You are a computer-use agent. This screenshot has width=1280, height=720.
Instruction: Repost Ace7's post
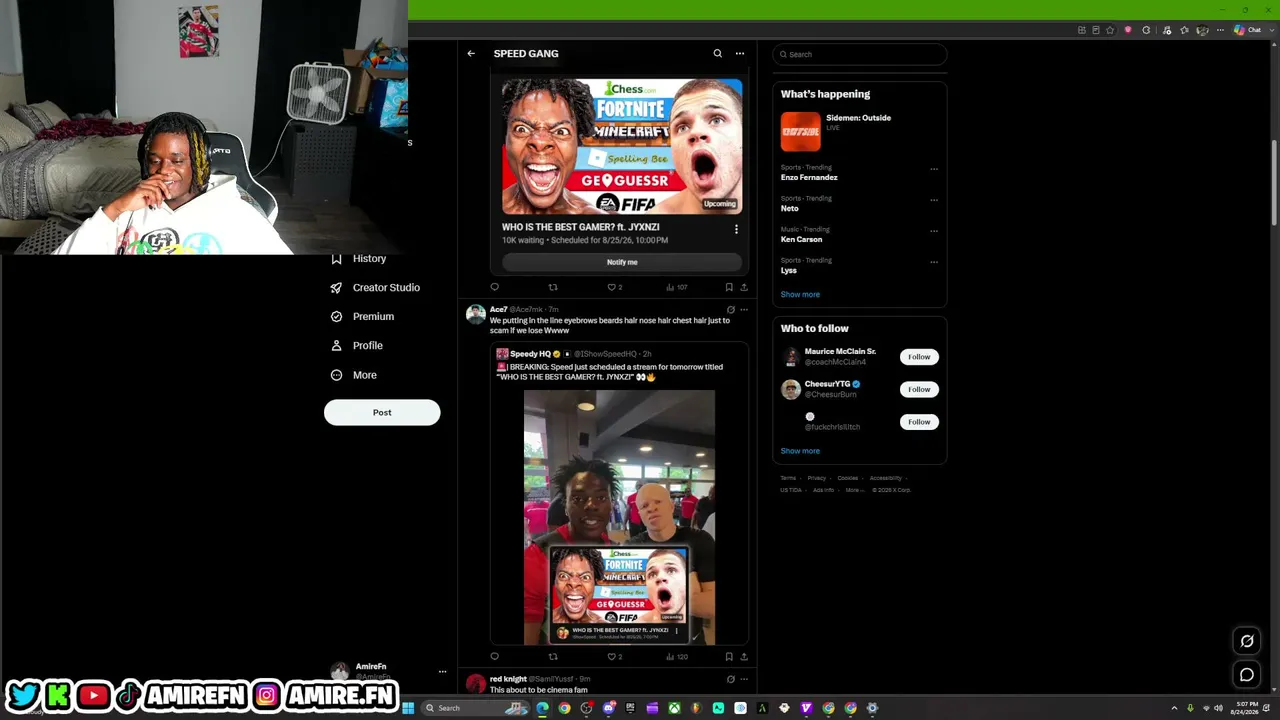(x=553, y=657)
